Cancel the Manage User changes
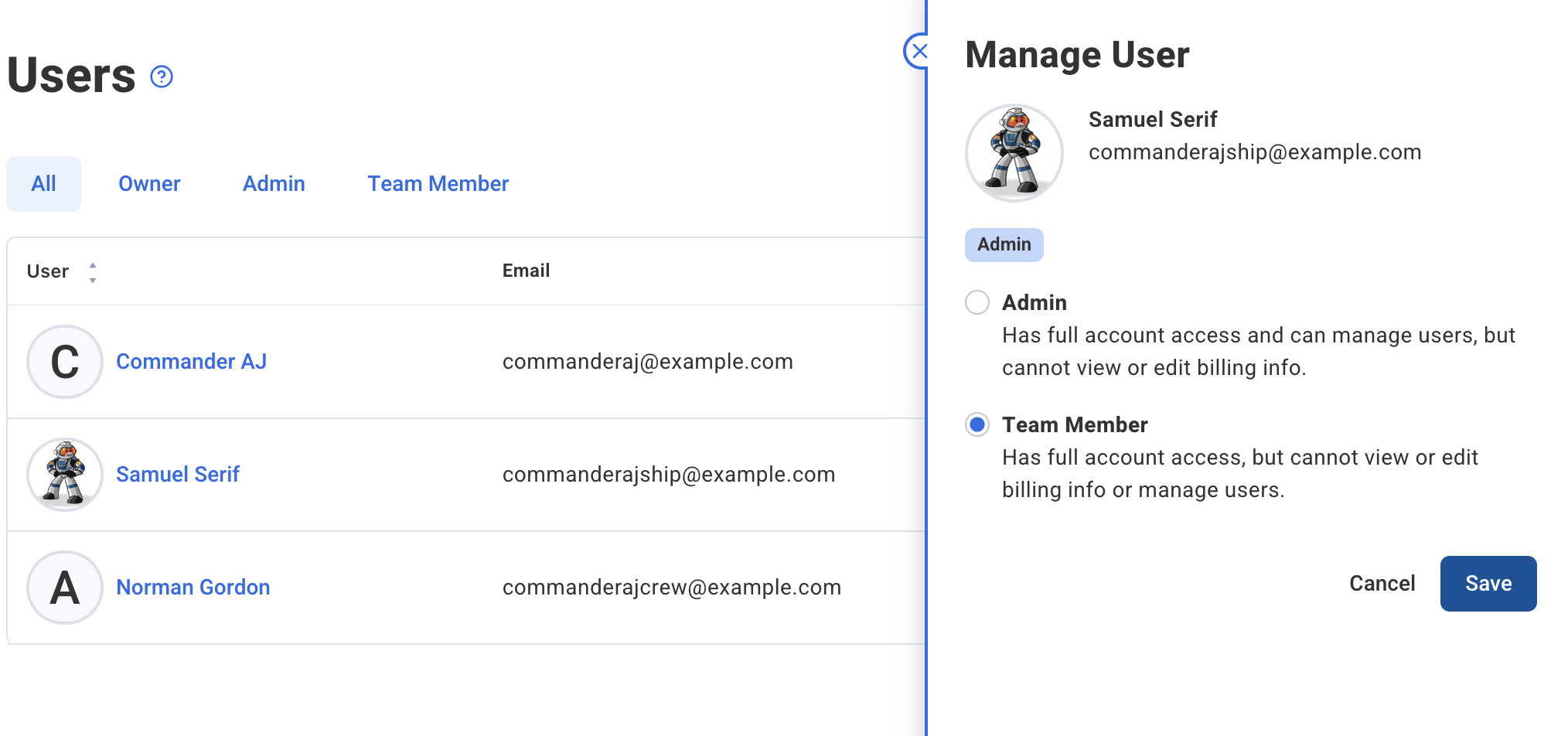 tap(1382, 584)
